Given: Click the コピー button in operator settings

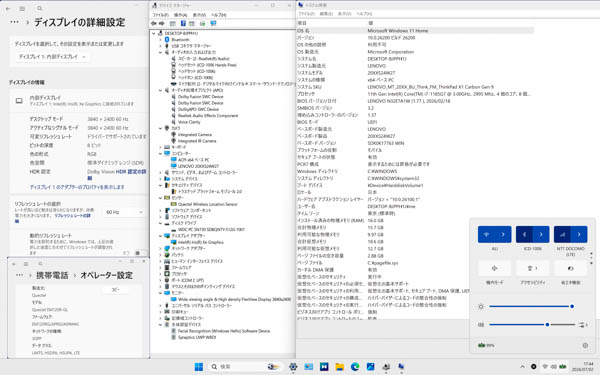Looking at the screenshot, I should click(116, 290).
